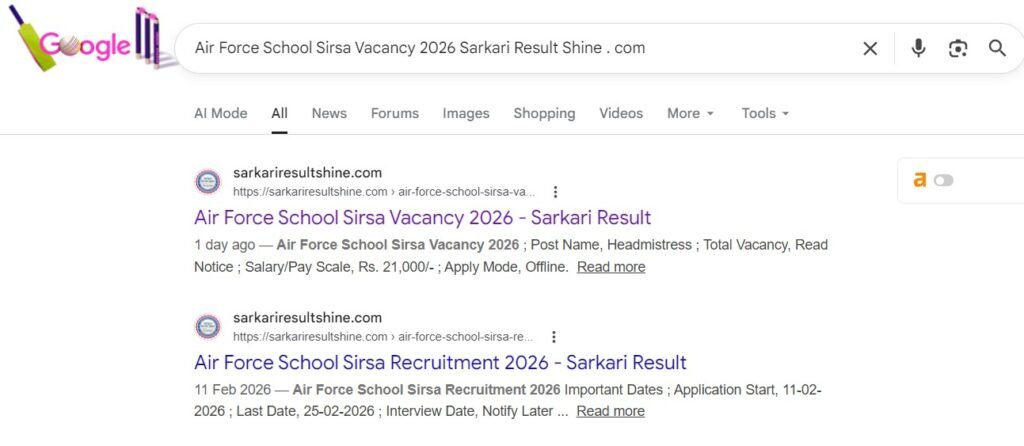
Task: Start voice search with microphone icon
Action: click(918, 48)
